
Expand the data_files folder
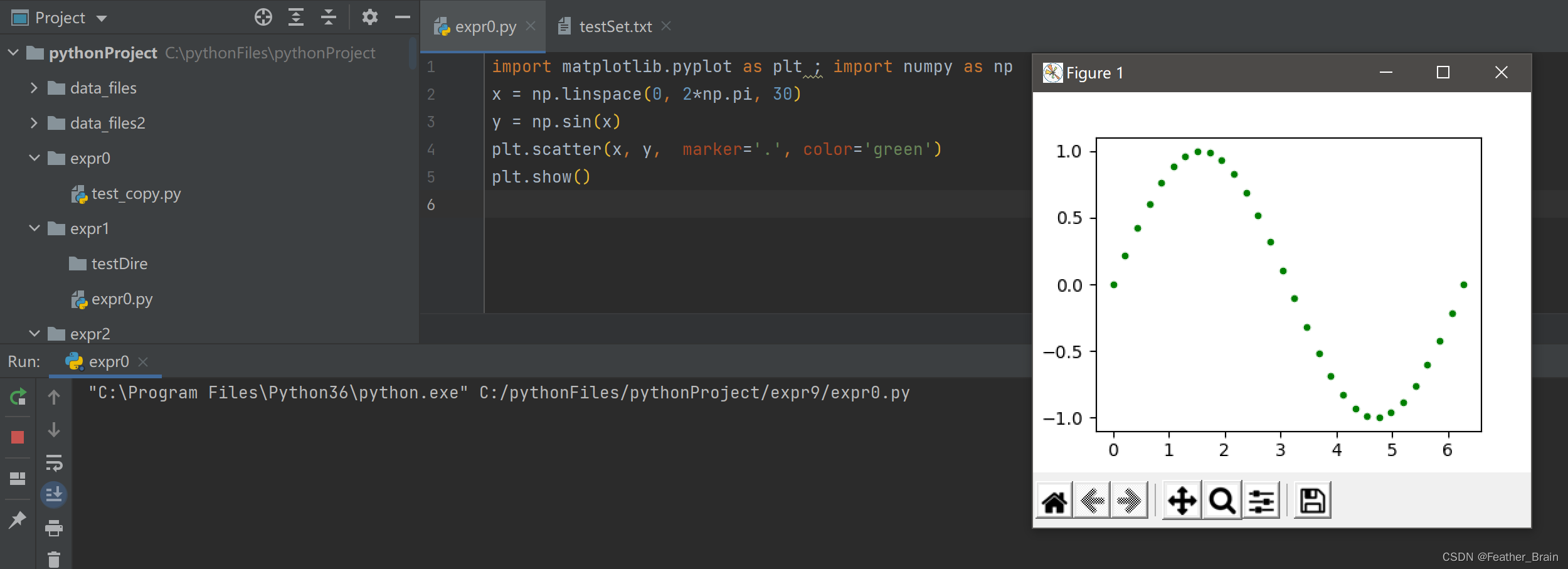tap(34, 88)
